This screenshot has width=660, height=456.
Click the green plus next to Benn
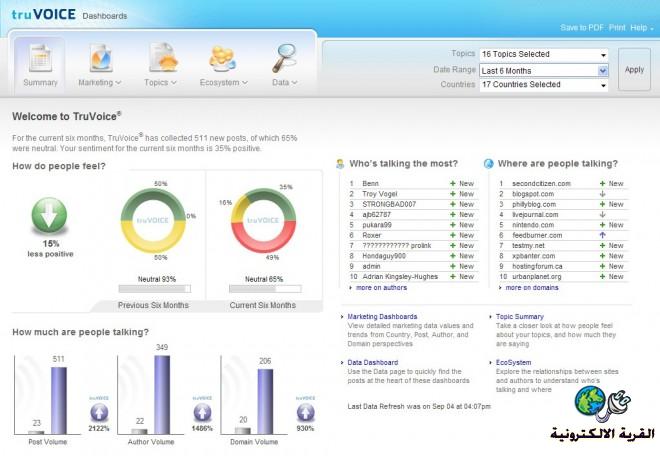453,184
